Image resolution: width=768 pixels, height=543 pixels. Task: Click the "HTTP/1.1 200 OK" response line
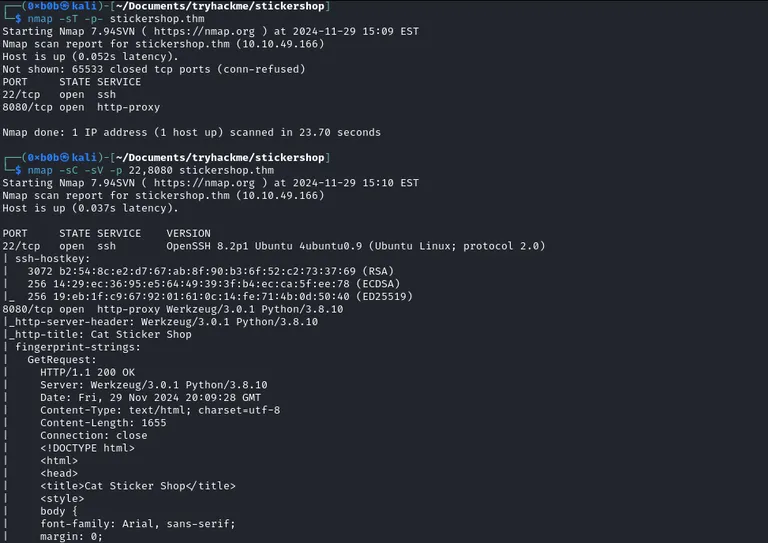pyautogui.click(x=88, y=373)
